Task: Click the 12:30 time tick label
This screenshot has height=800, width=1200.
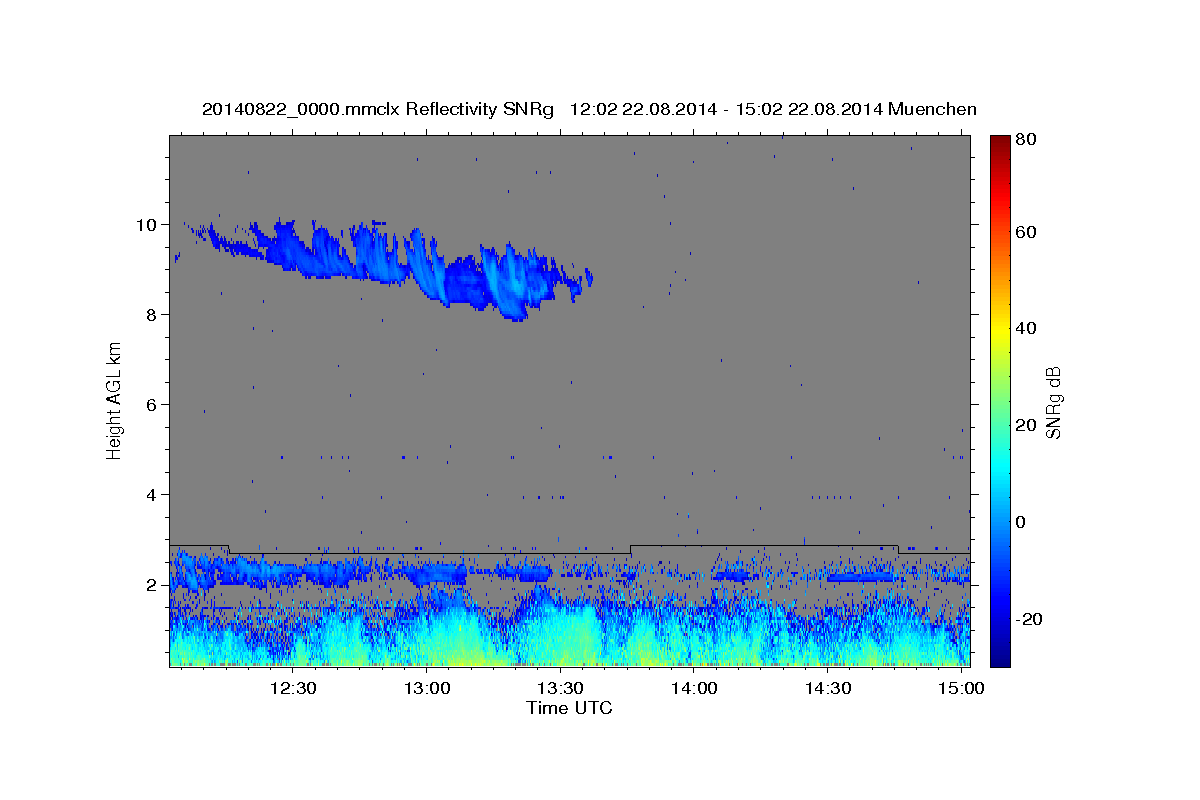Action: click(293, 688)
